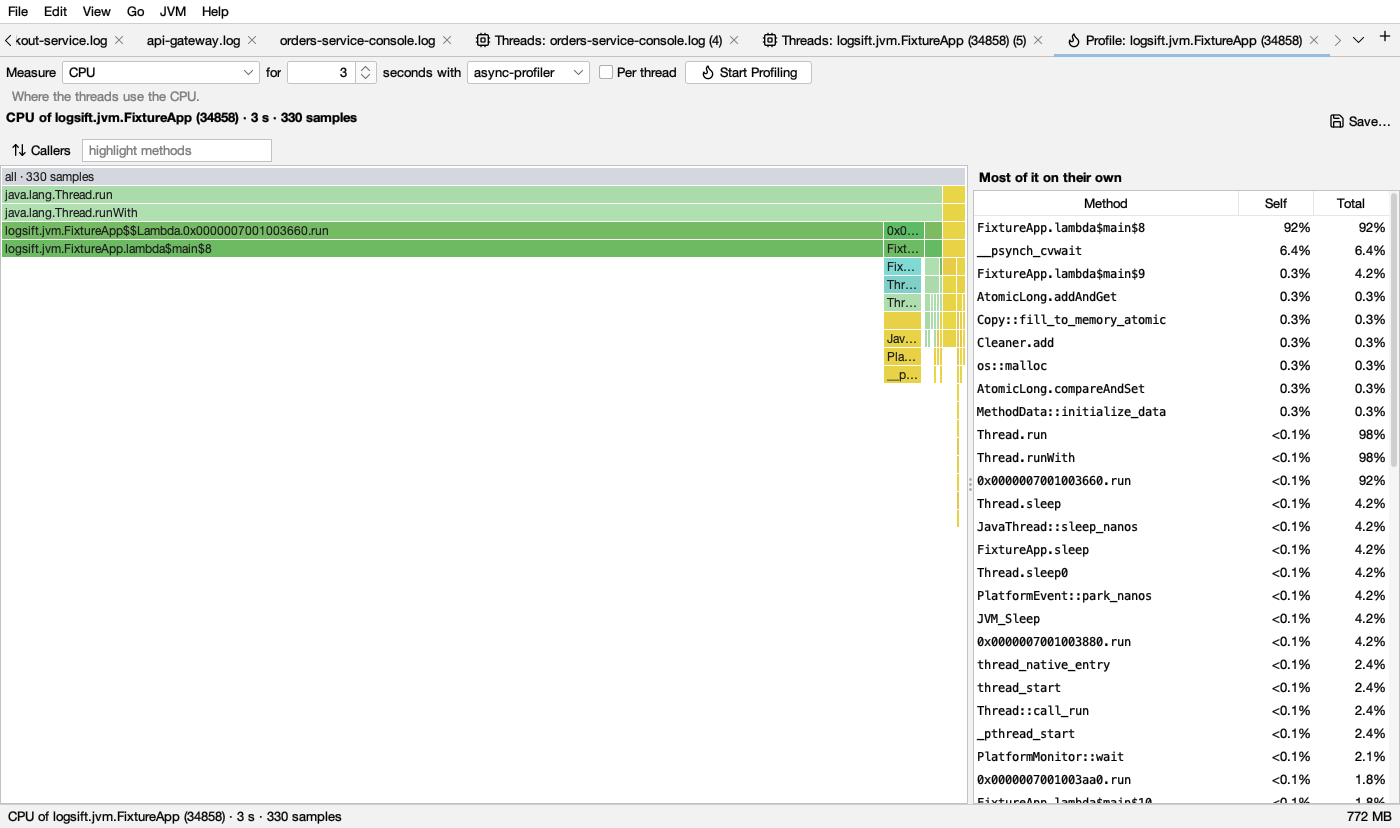Open the Threads: logsift.jvm.FixtureApp (5) tab
The image size is (1400, 828).
pos(903,40)
